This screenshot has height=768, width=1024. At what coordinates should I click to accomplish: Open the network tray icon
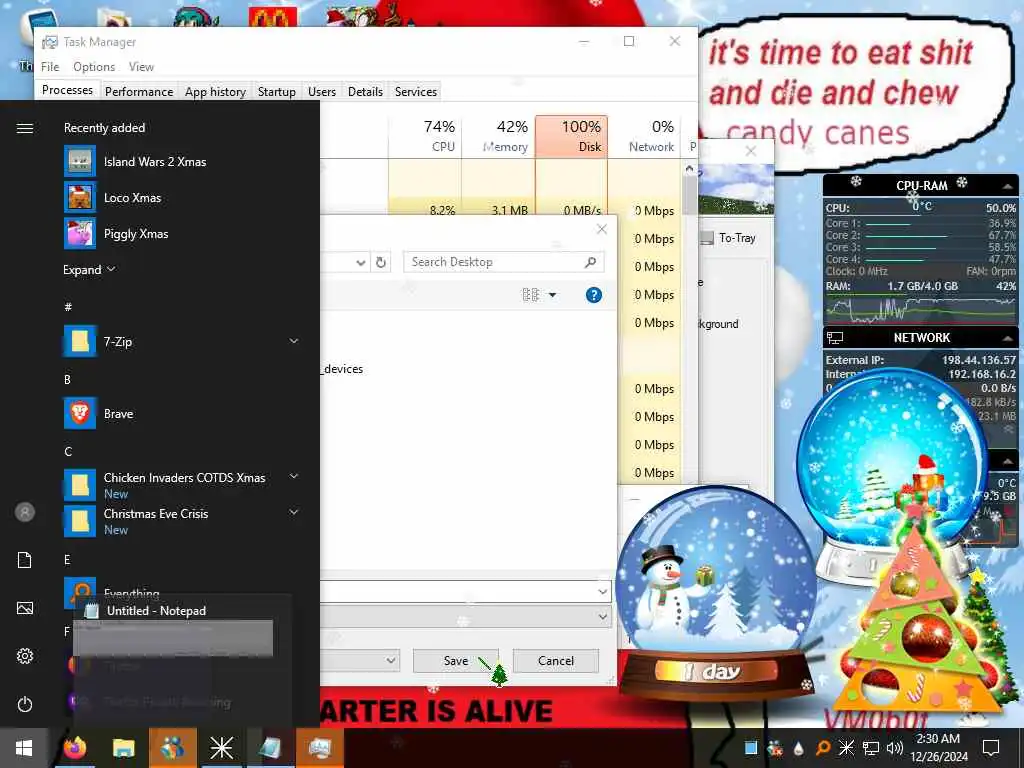(x=871, y=748)
